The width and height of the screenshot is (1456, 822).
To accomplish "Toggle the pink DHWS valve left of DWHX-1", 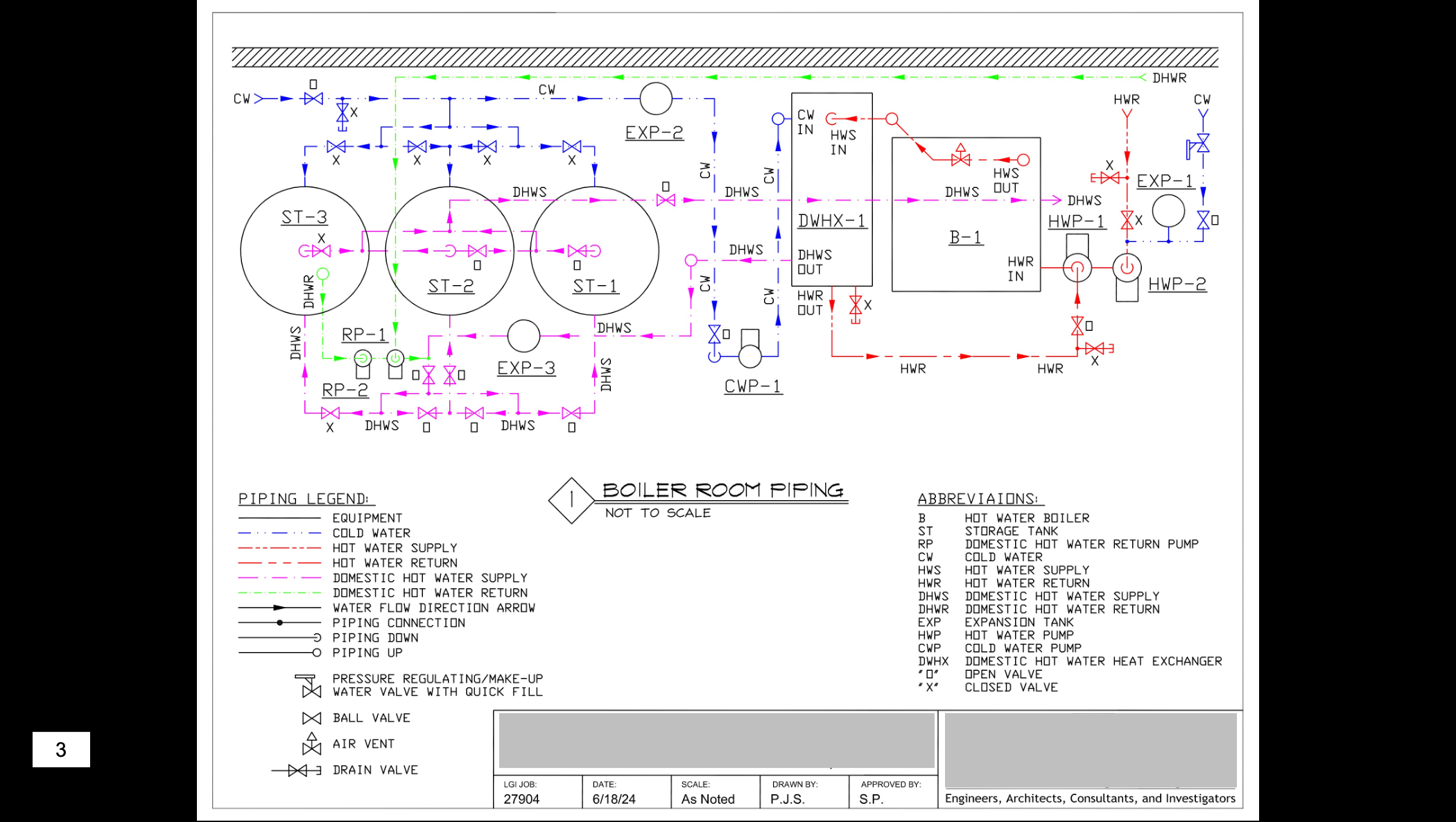I will 667,200.
